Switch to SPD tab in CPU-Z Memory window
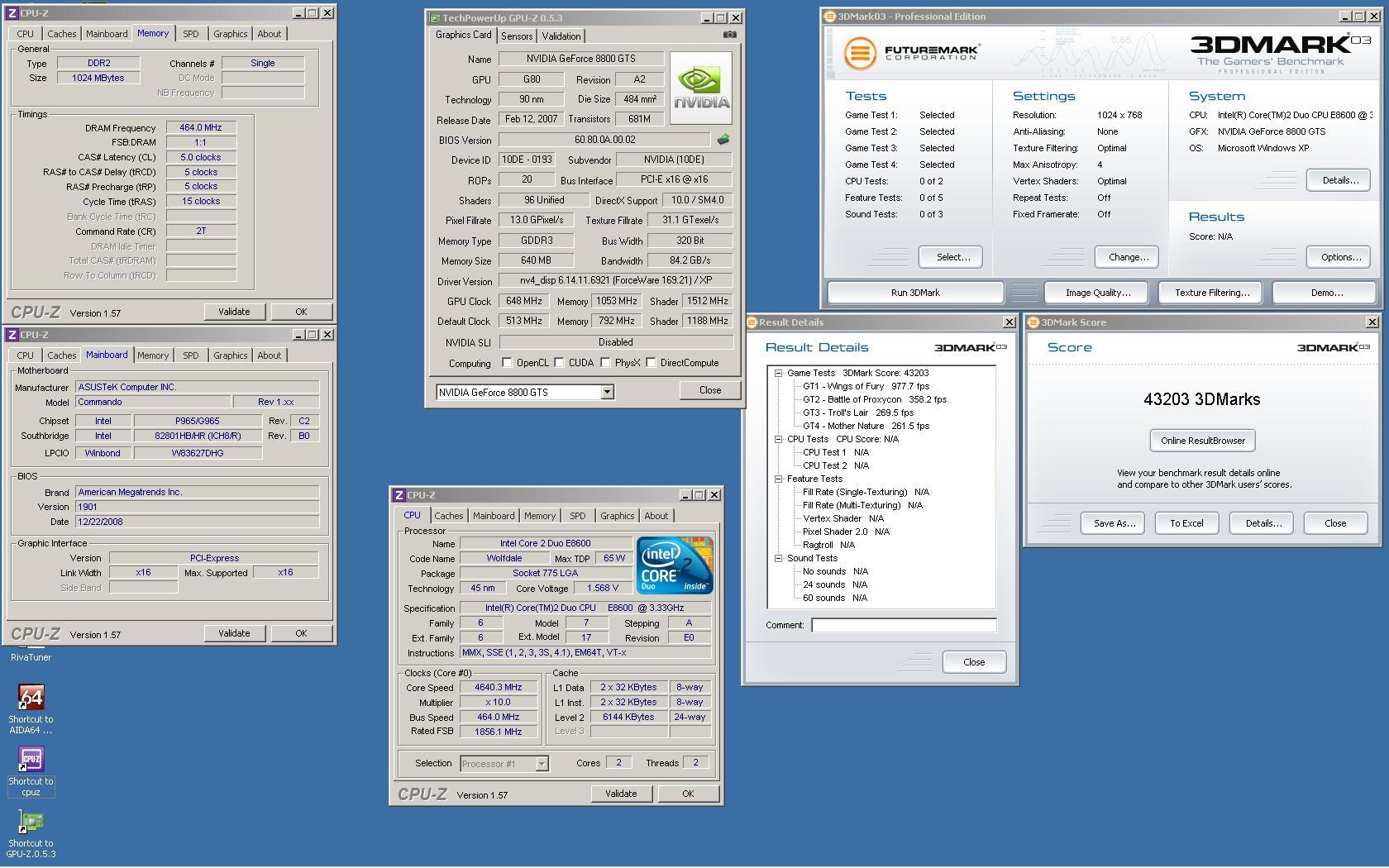Screen dimensions: 1389x868 (x=191, y=34)
